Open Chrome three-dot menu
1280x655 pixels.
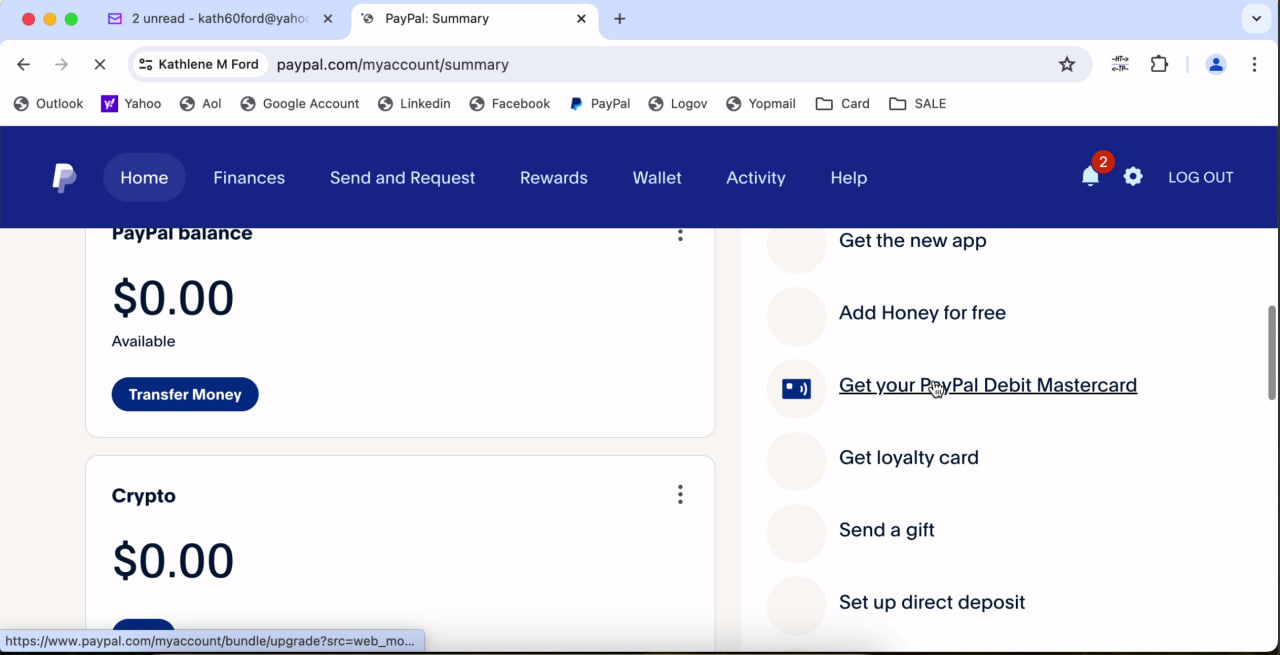pyautogui.click(x=1254, y=64)
